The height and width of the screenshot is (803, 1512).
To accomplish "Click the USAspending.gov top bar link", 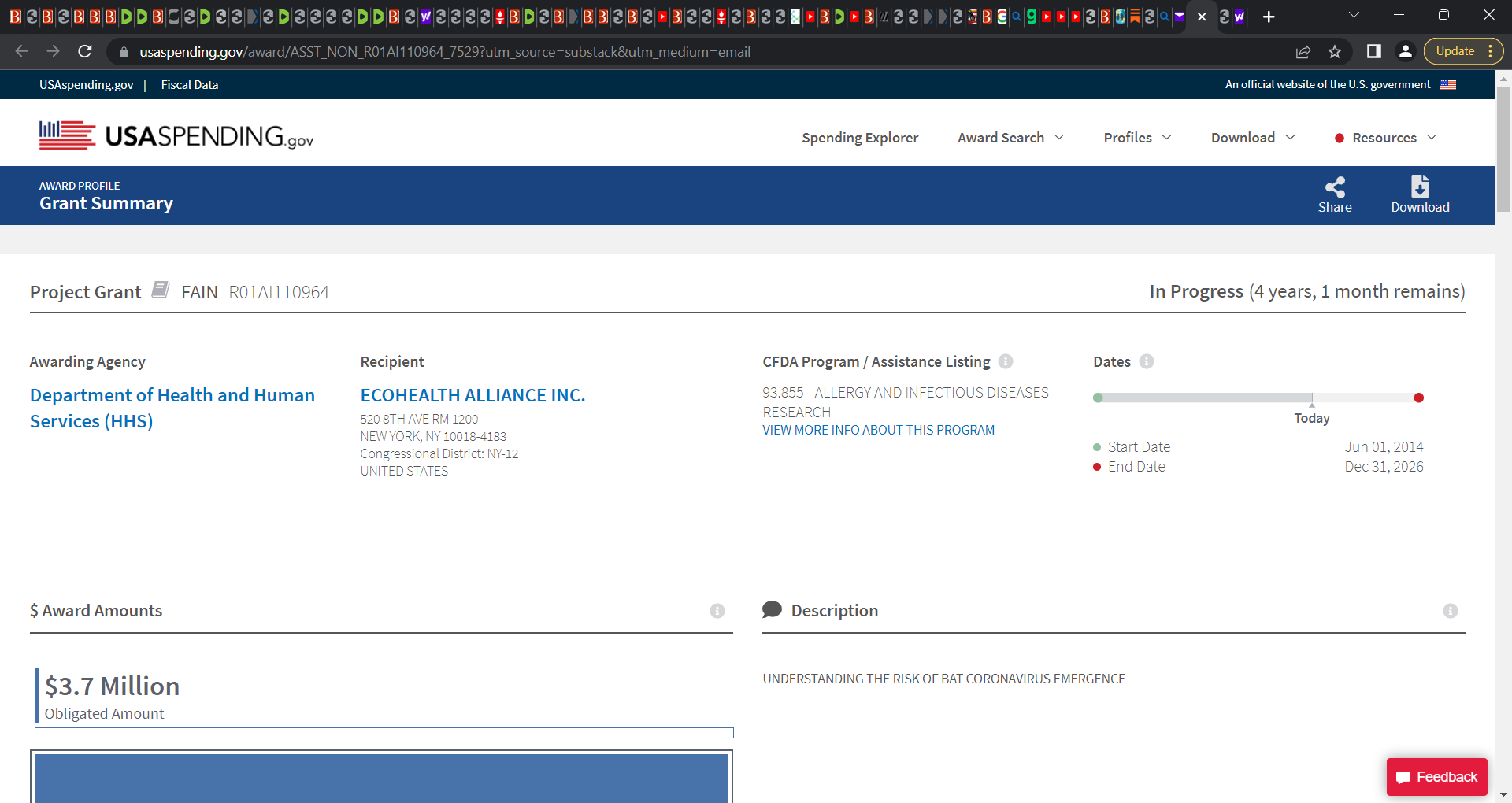I will 87,84.
